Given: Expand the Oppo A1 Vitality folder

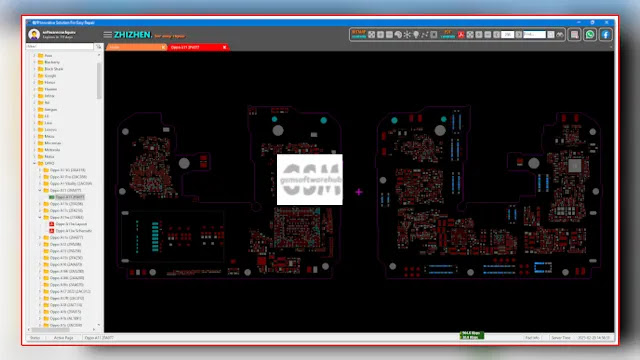Looking at the screenshot, I should click(x=40, y=183).
